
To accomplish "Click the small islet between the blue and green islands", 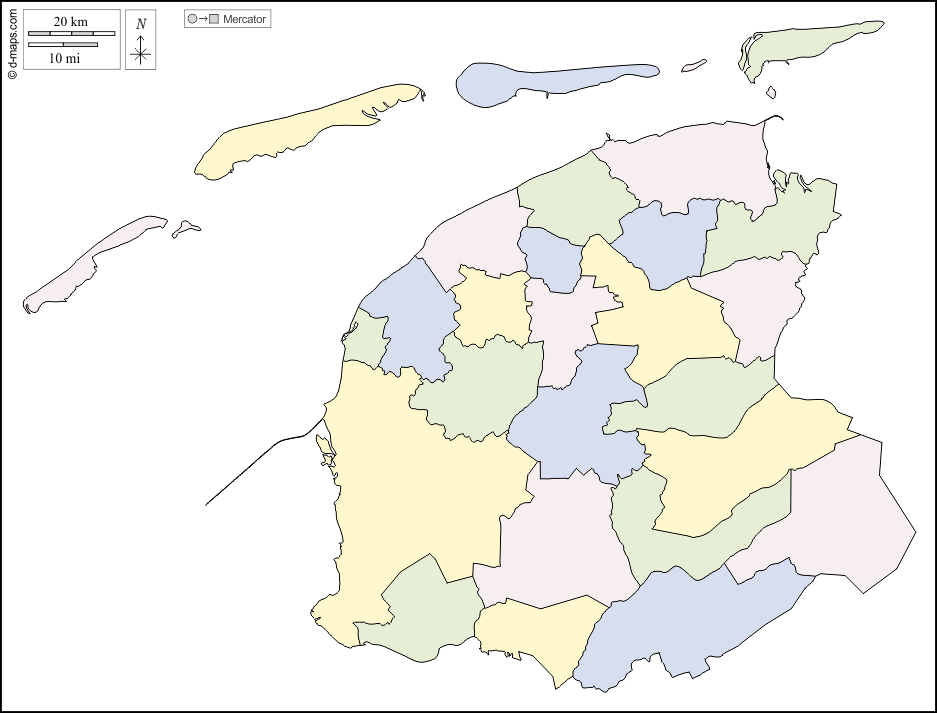I will pyautogui.click(x=694, y=67).
